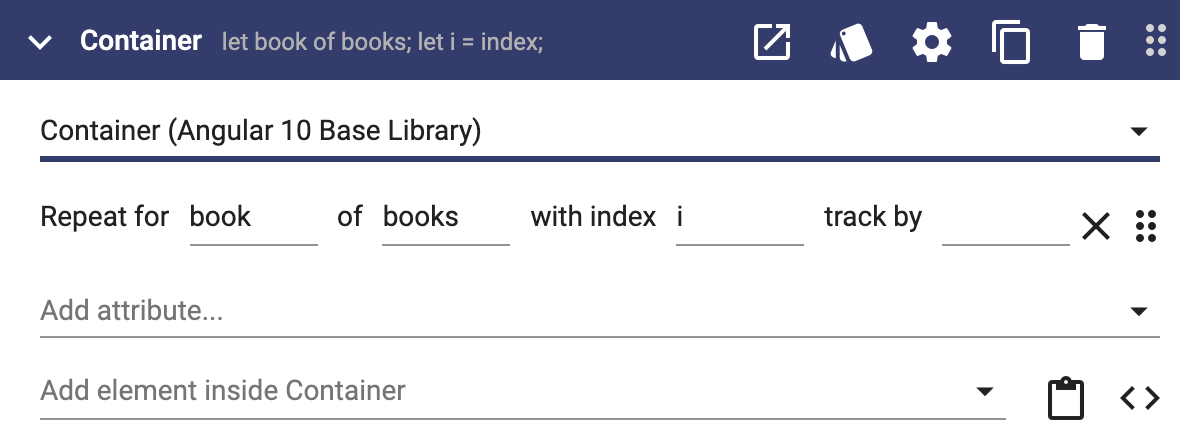Open the code view angle brackets icon

tap(1139, 398)
